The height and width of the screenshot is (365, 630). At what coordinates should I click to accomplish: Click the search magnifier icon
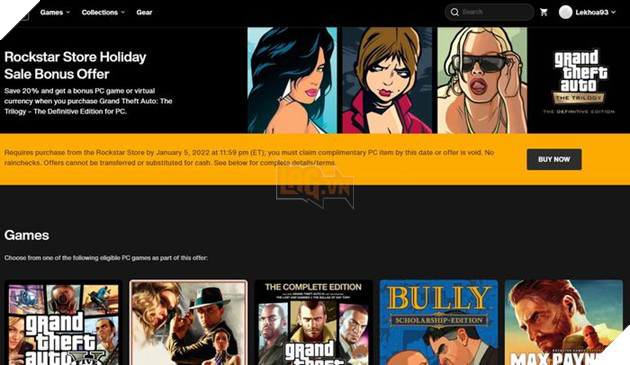454,12
